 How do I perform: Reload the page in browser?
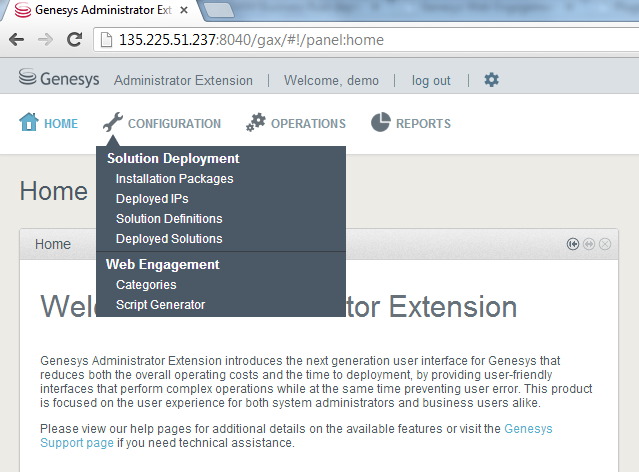click(x=74, y=41)
